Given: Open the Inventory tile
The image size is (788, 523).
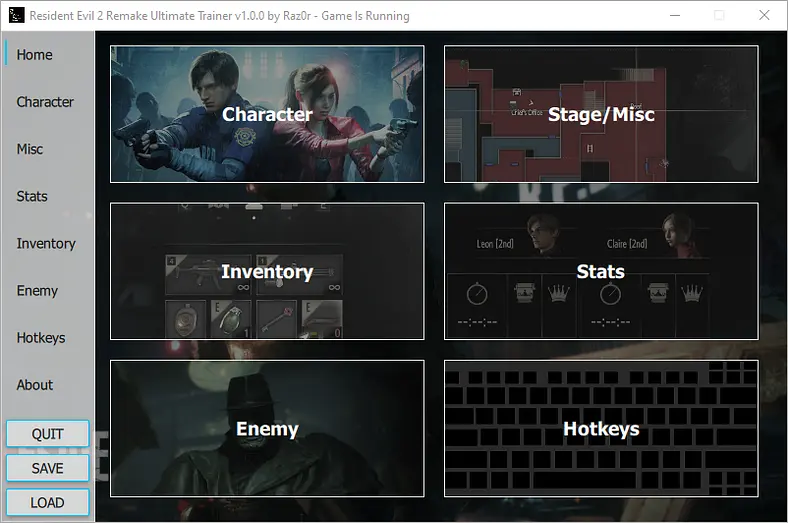Looking at the screenshot, I should (267, 271).
